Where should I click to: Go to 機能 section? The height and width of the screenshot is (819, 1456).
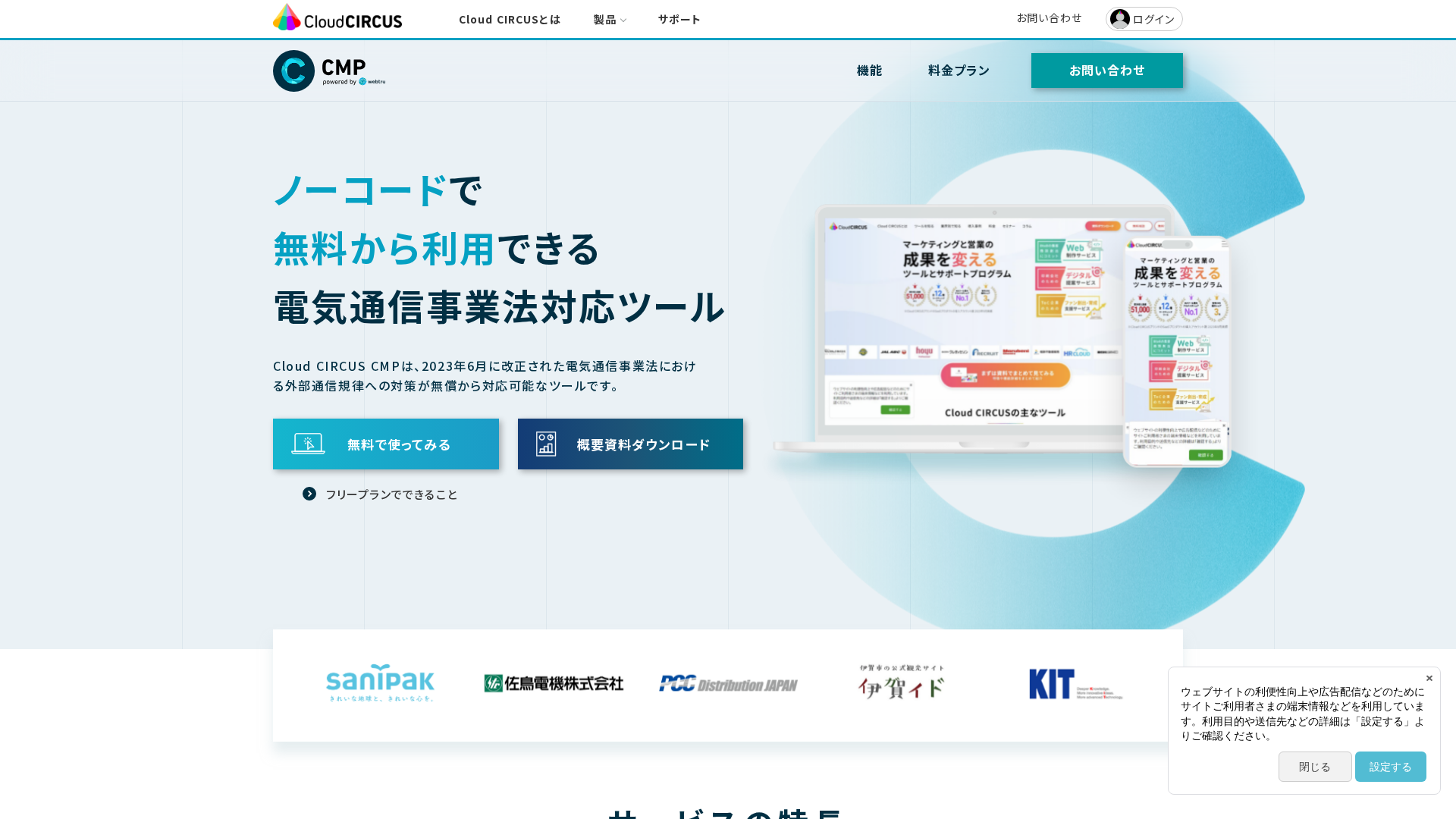(x=870, y=71)
